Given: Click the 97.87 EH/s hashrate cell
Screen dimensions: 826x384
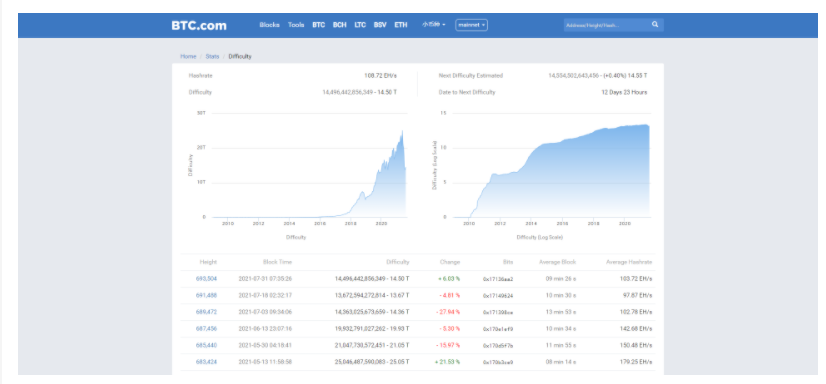Looking at the screenshot, I should [x=637, y=296].
